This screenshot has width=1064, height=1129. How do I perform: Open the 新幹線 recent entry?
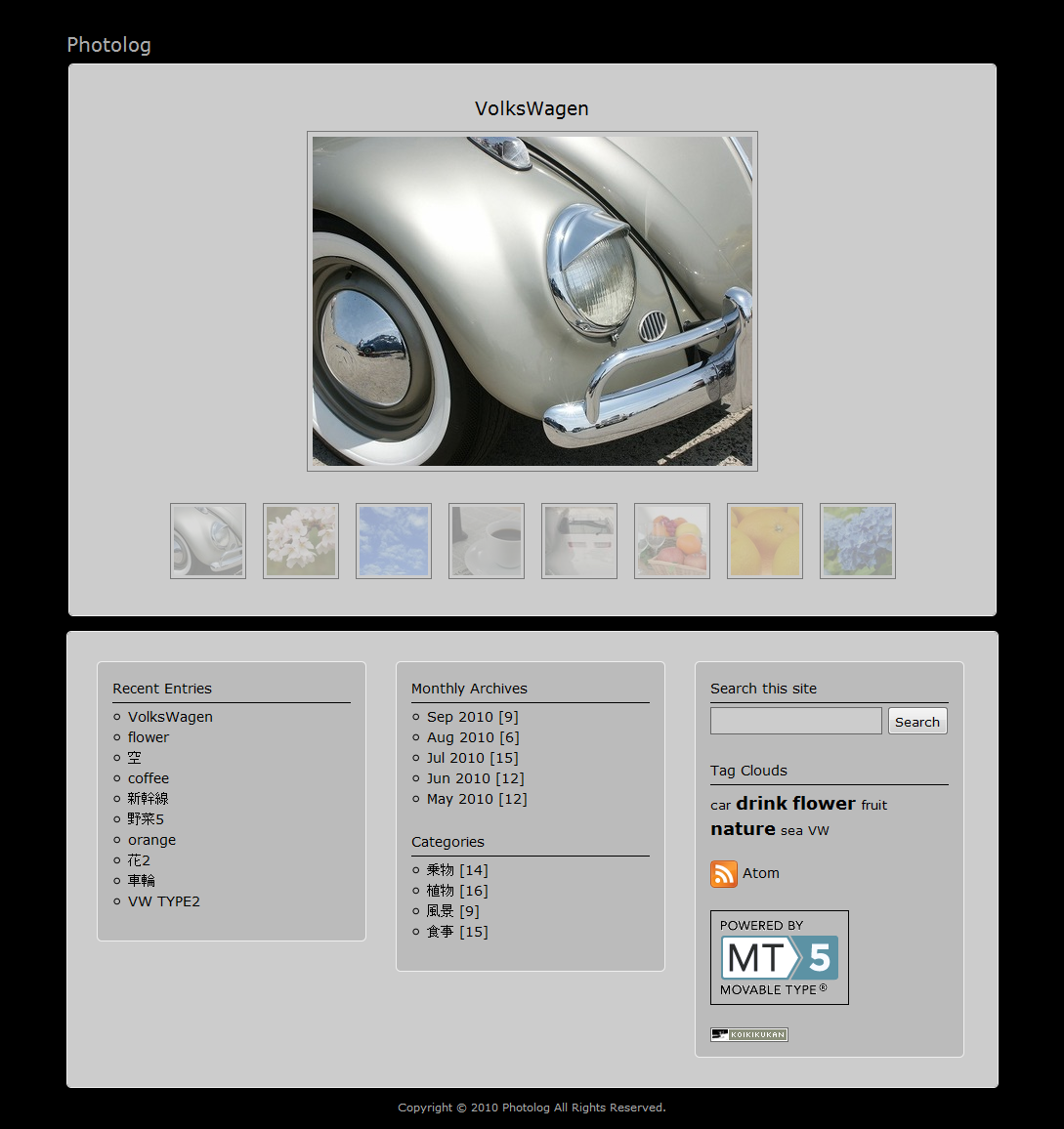(x=149, y=799)
